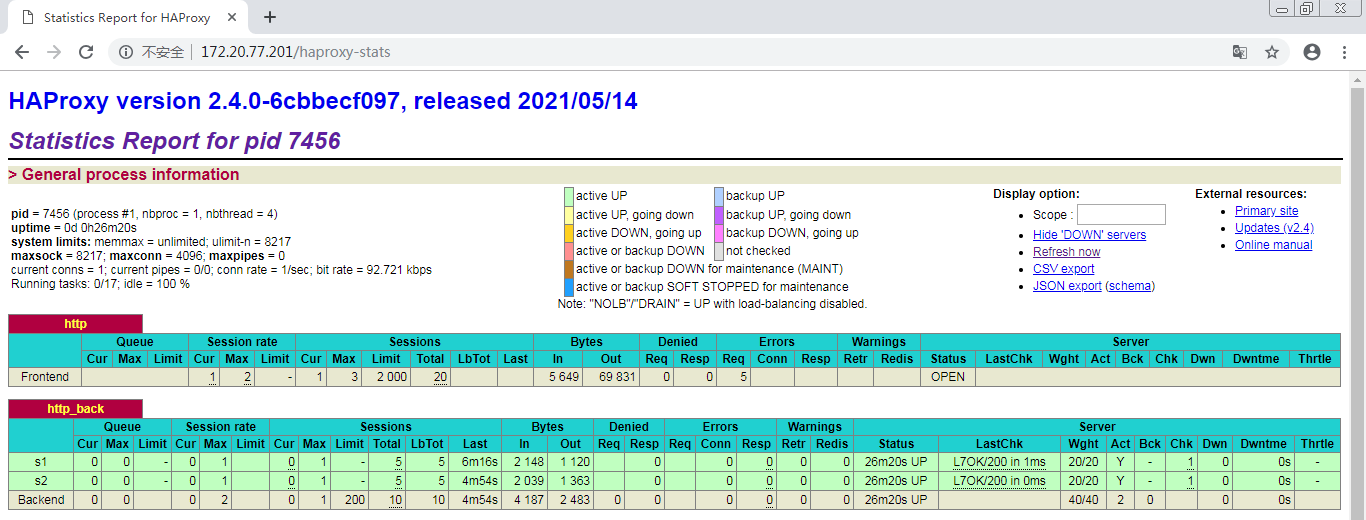Open a new browser tab
Screen dimensions: 1366x520
269,17
